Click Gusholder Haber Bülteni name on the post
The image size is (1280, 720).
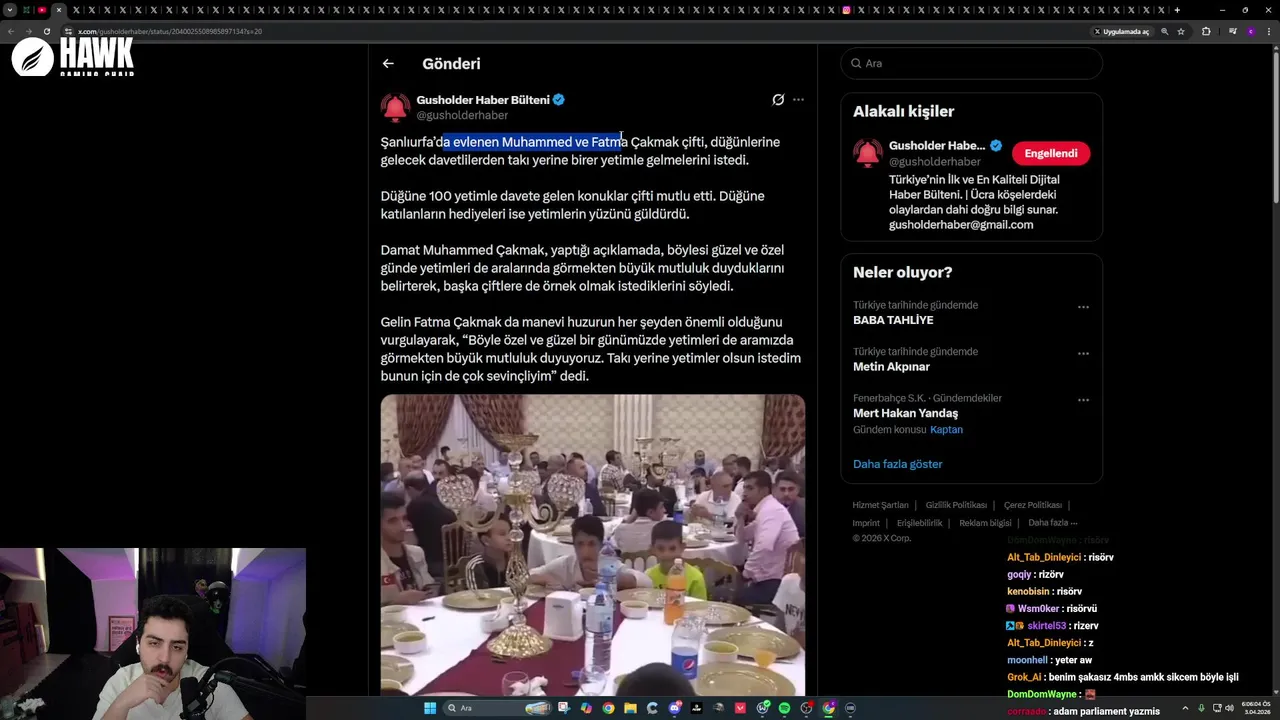pos(483,100)
